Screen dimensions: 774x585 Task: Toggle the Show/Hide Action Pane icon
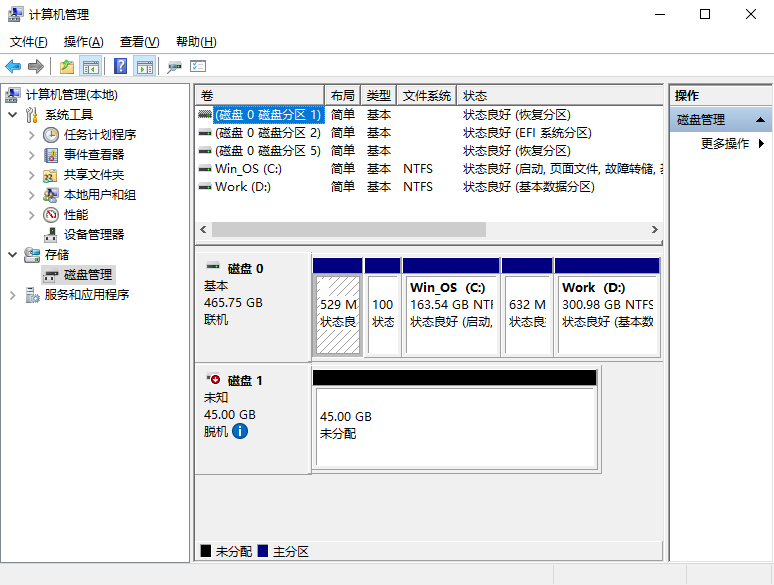click(x=145, y=67)
